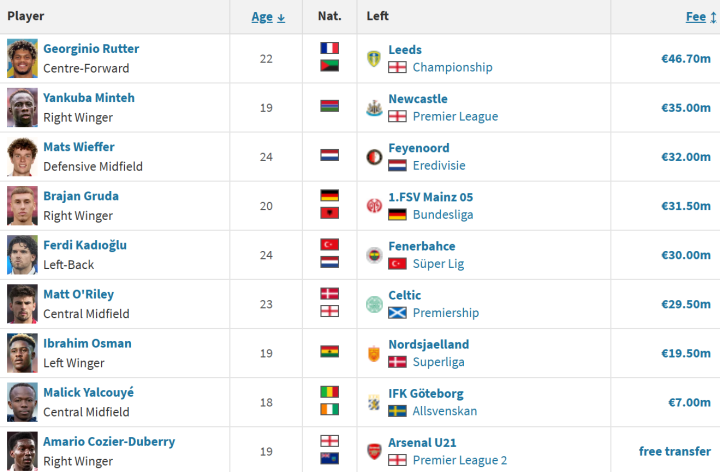This screenshot has height=472, width=720.
Task: Click Ferdi Kadıoğlu's portrait thumbnail
Action: point(22,254)
